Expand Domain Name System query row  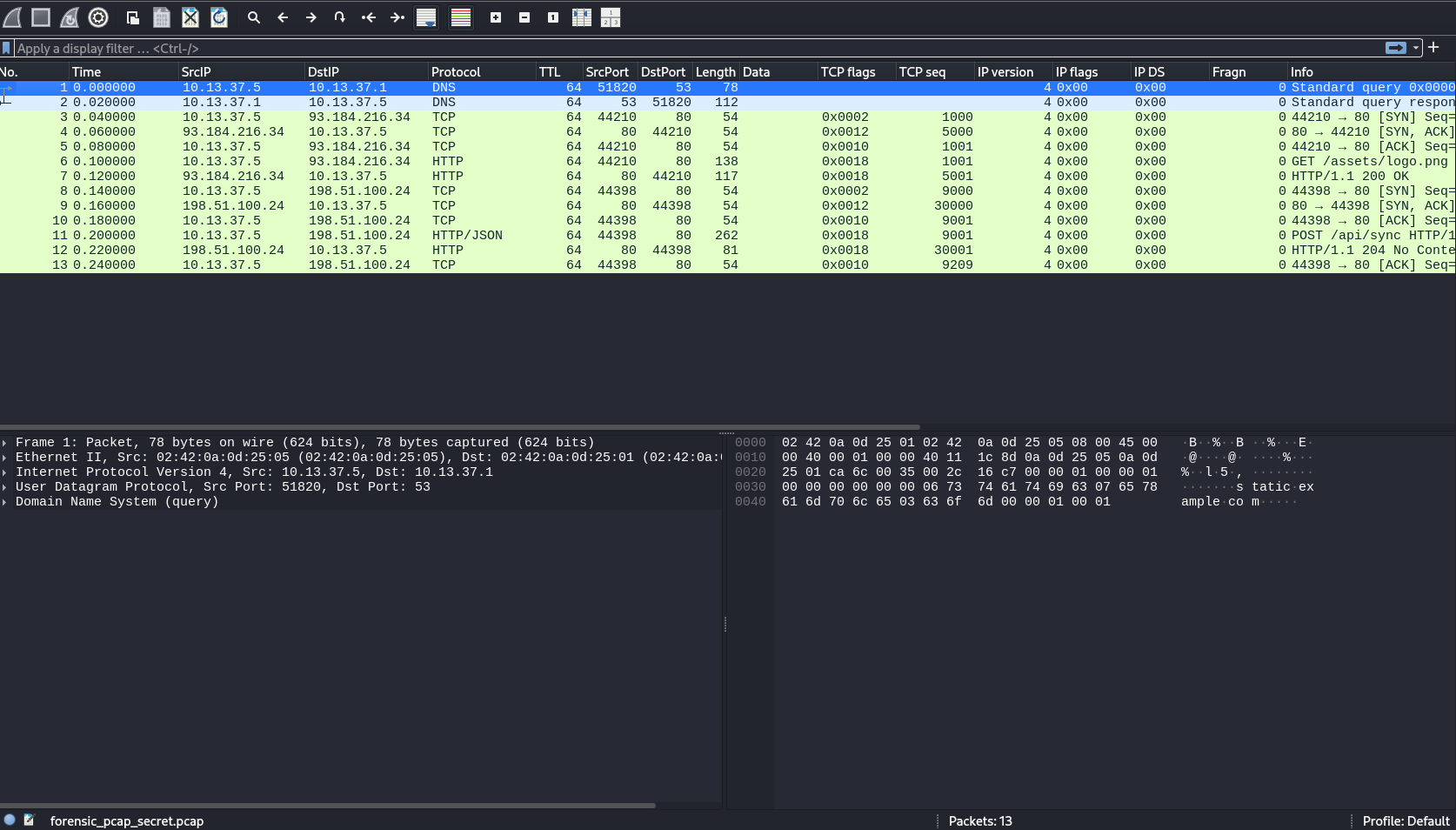5,502
